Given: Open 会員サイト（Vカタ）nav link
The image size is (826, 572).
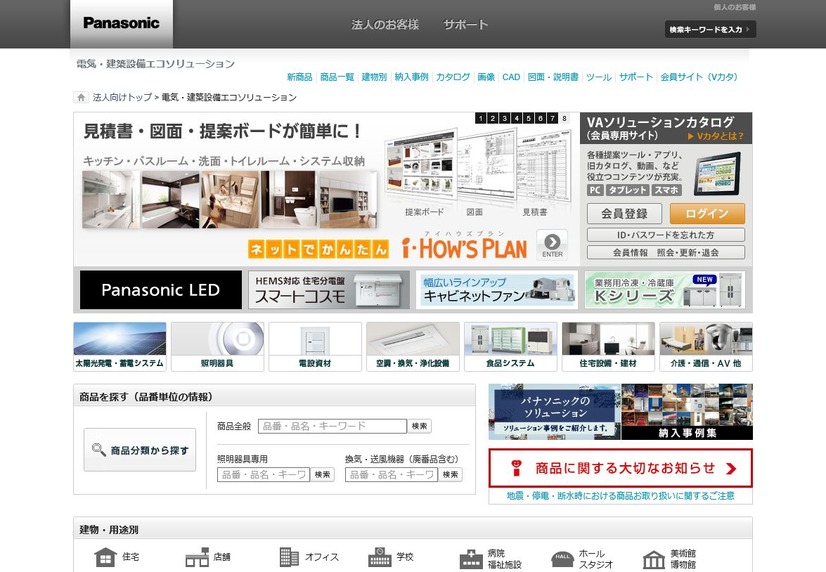Looking at the screenshot, I should [699, 77].
